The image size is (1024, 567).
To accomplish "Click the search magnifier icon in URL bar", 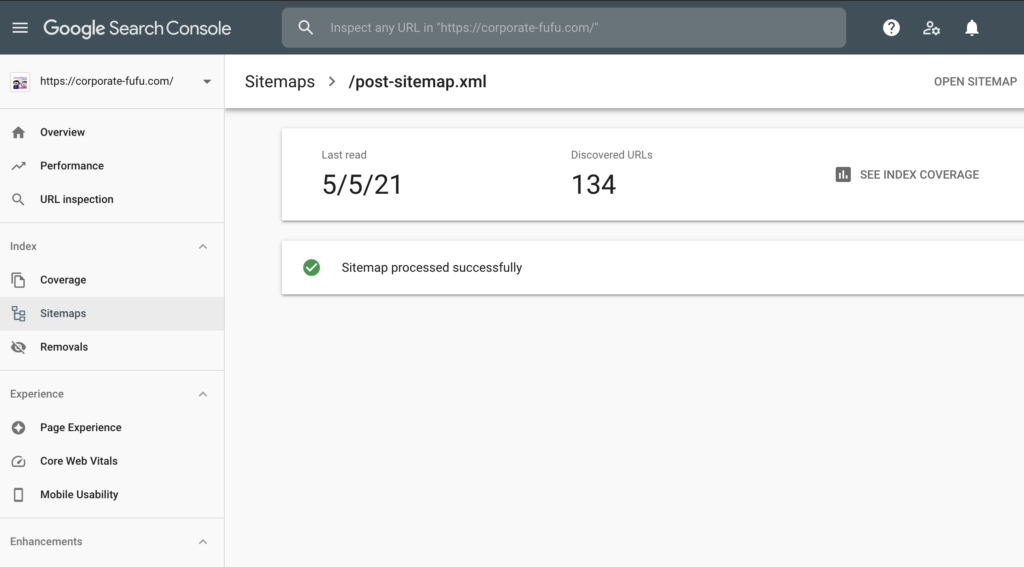I will click(x=306, y=27).
